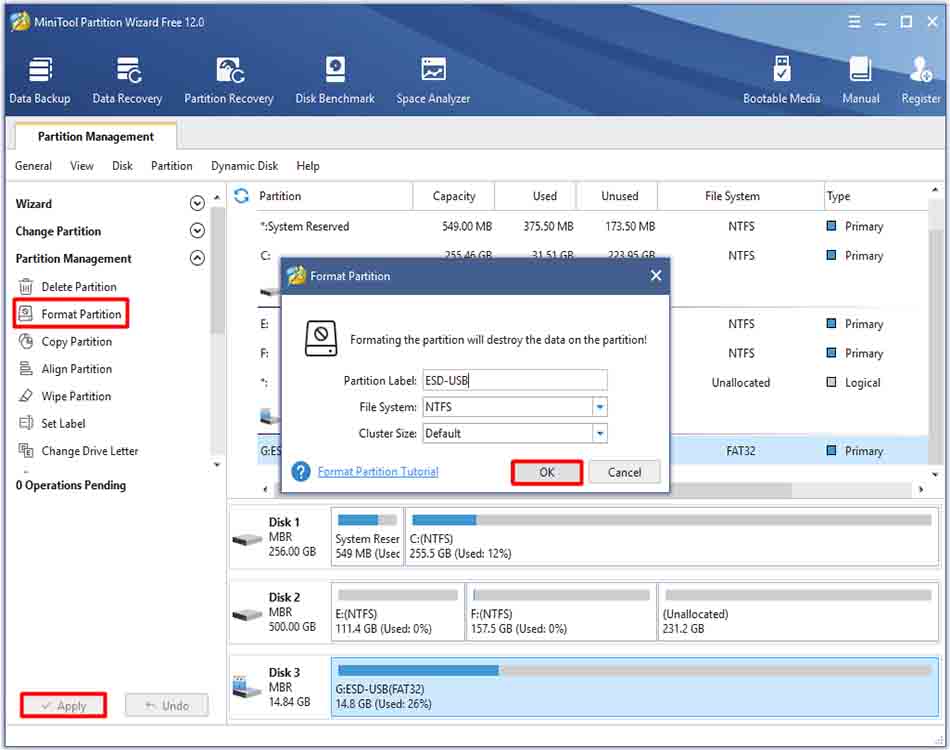Select G:ESD-USB(FAT32) block on Disk 3
The width and height of the screenshot is (950, 750).
[634, 687]
